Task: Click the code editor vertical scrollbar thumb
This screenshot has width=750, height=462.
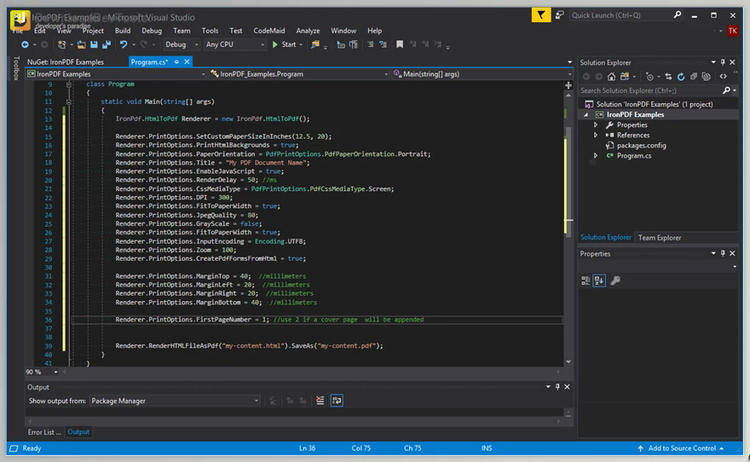Action: pos(568,182)
